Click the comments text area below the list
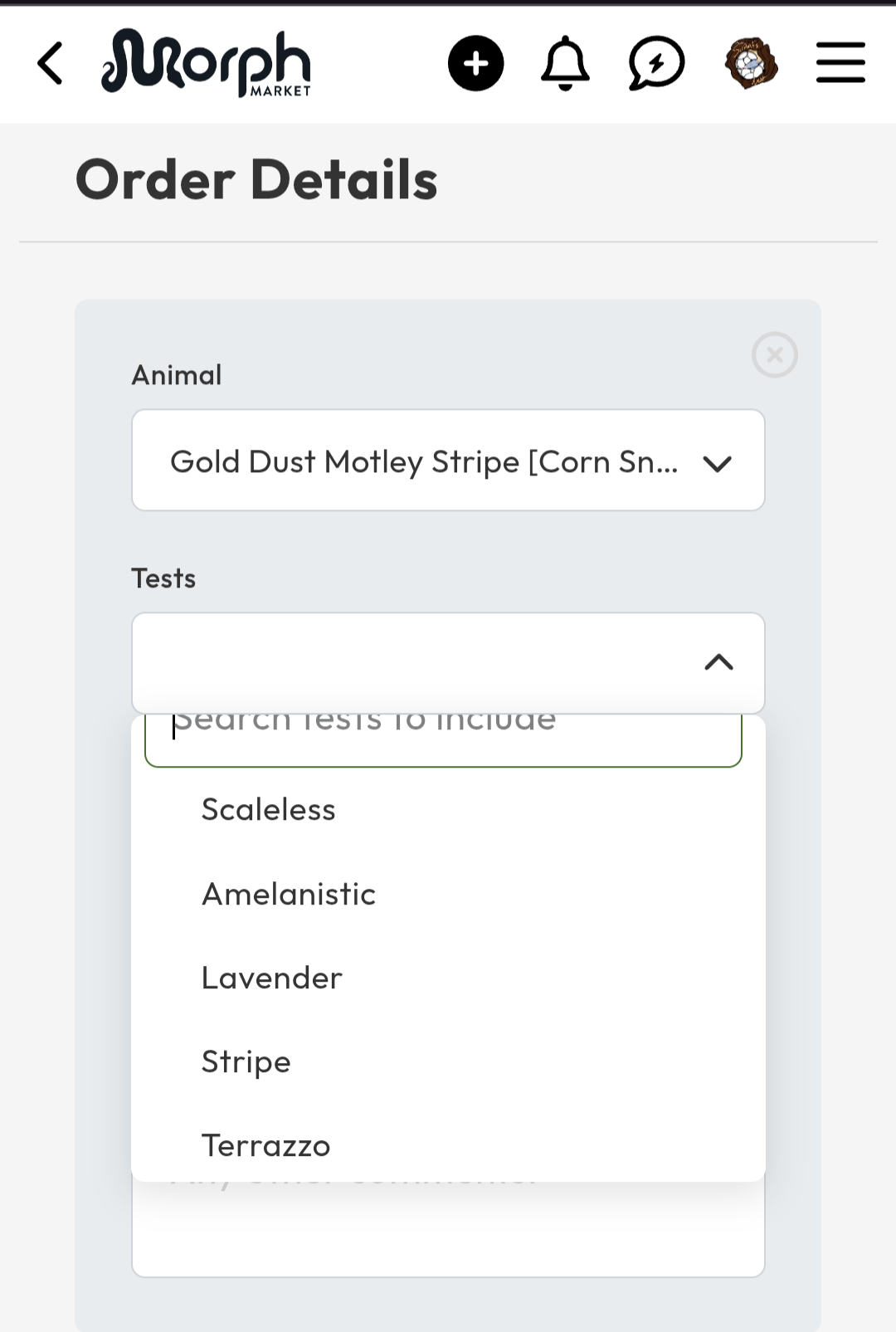The height and width of the screenshot is (1332, 896). [x=448, y=1232]
